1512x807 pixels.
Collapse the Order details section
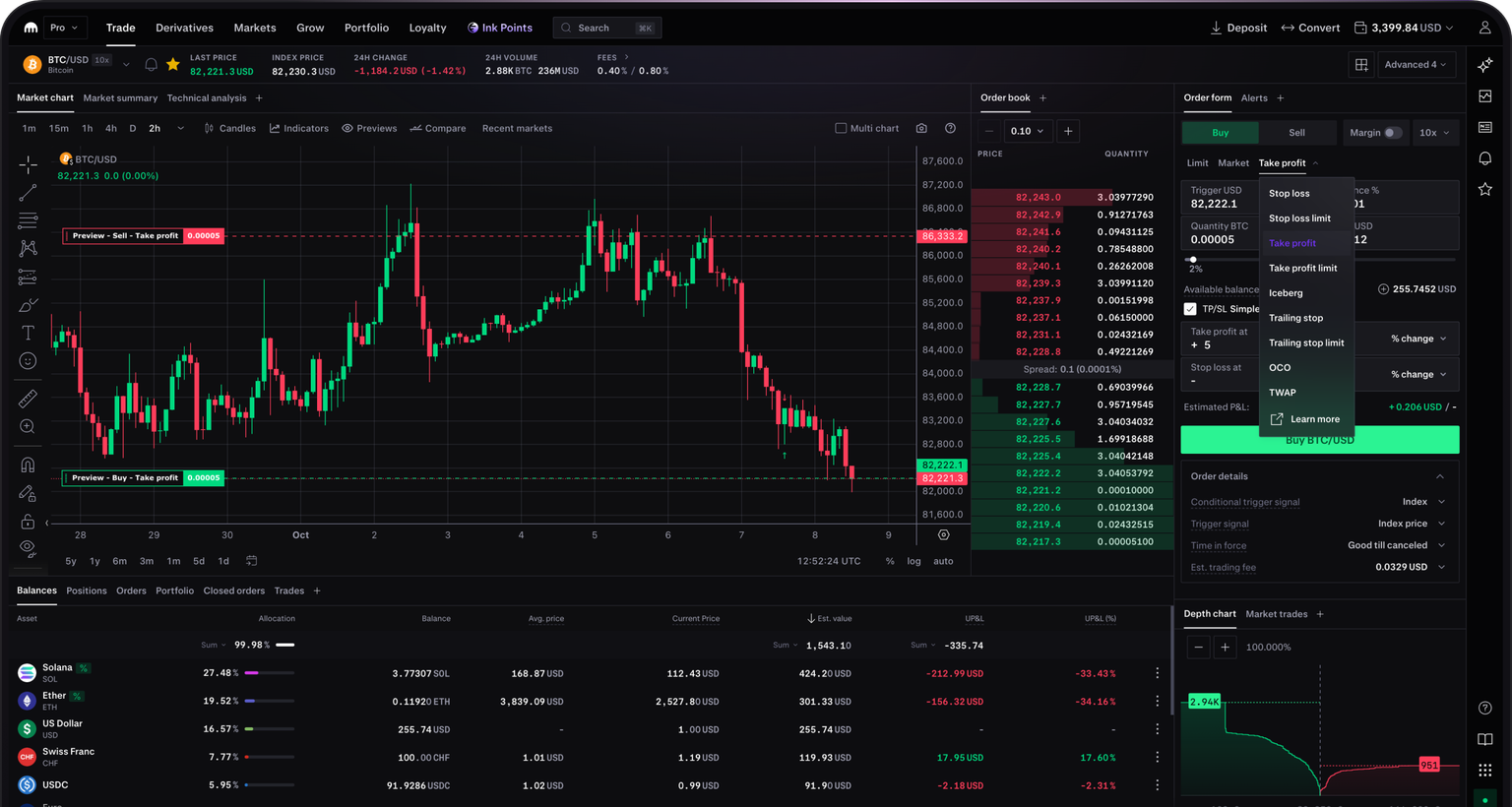point(1439,476)
